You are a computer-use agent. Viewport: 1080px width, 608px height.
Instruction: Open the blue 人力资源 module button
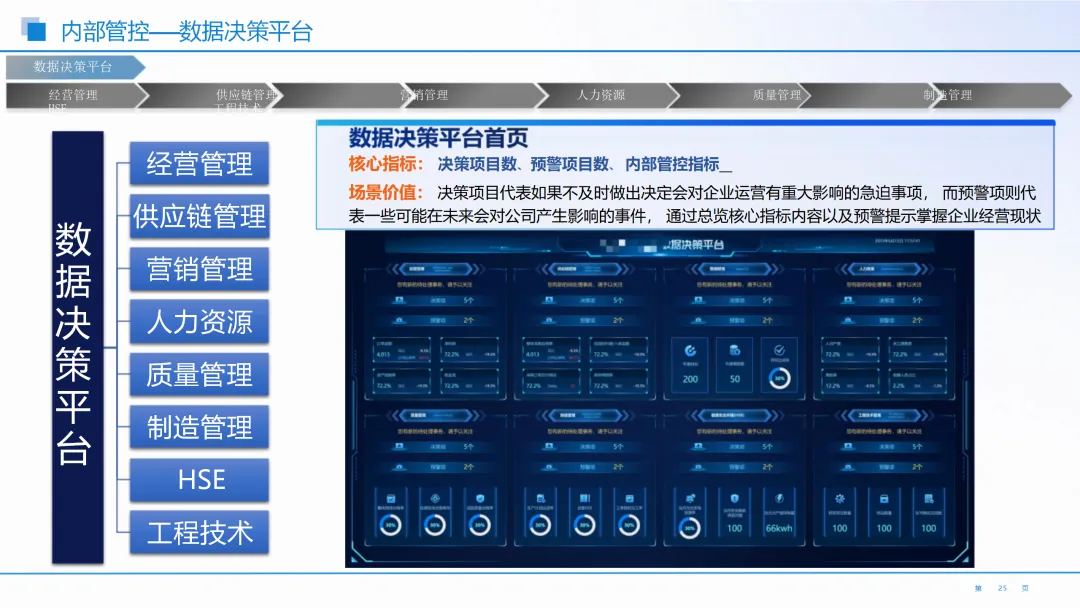tap(199, 322)
